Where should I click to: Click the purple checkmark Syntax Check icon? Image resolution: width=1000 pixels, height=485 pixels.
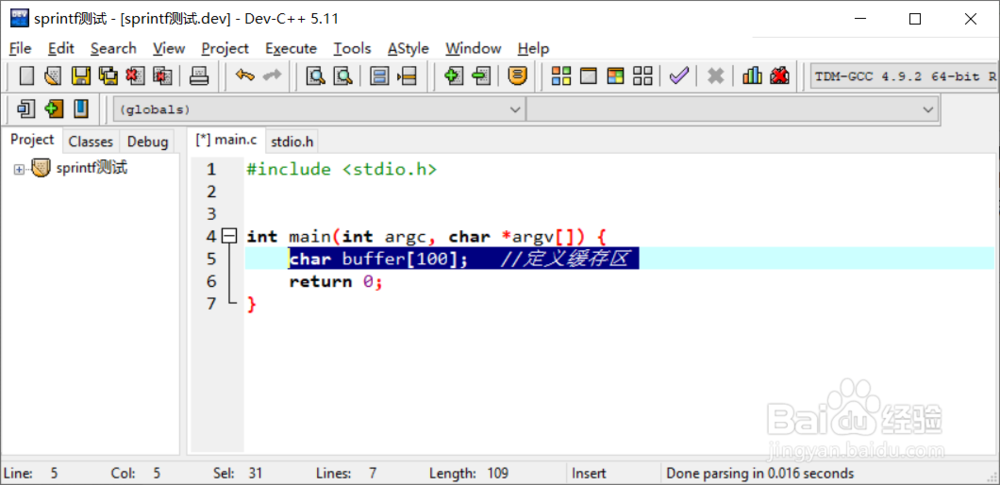pyautogui.click(x=679, y=77)
